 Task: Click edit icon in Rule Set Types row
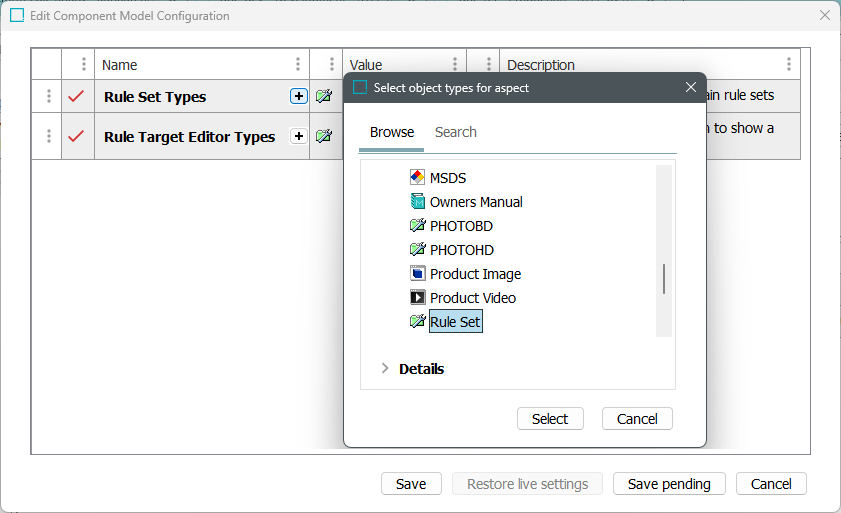coord(324,97)
